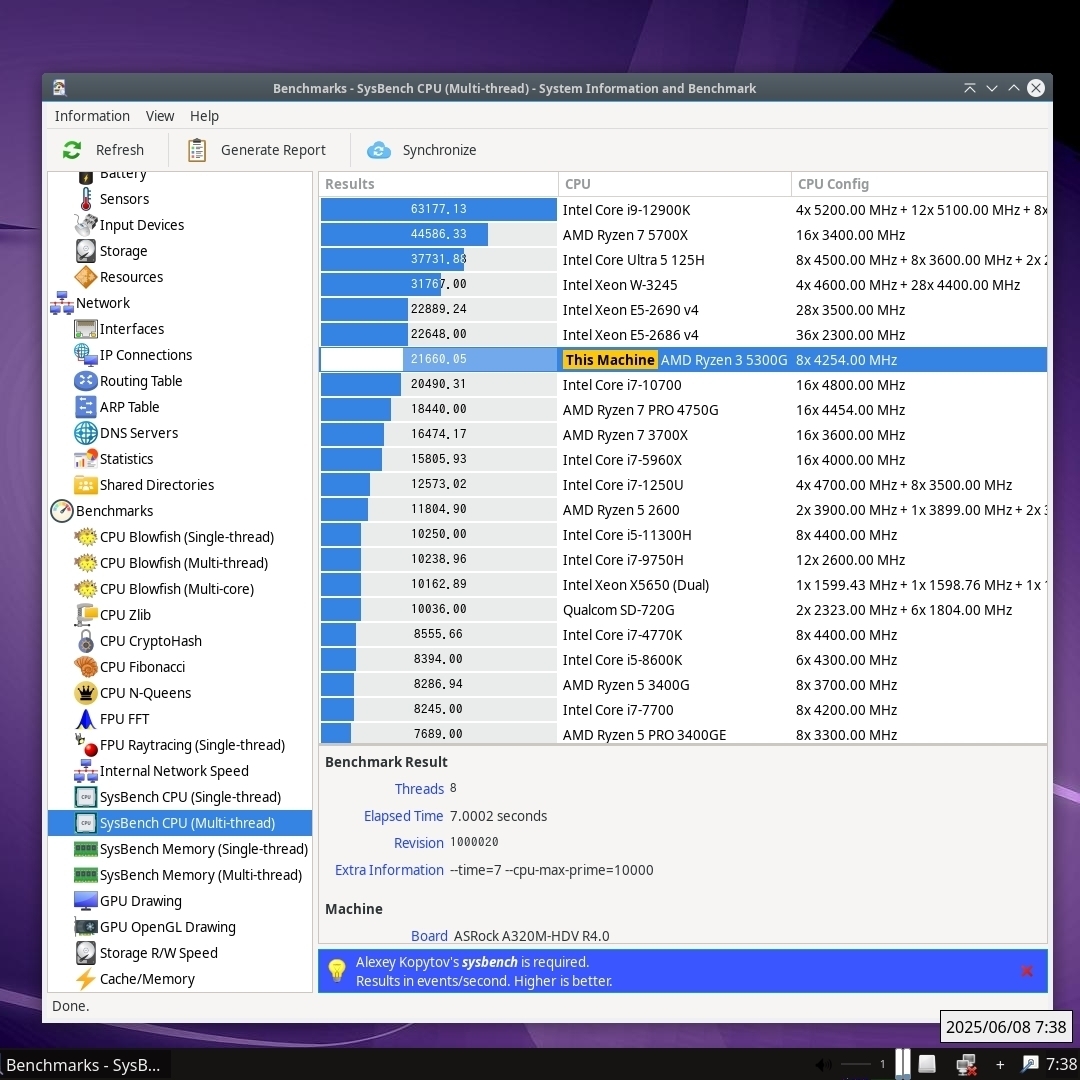Select the Intel Xeon W-3245 row

click(x=683, y=284)
